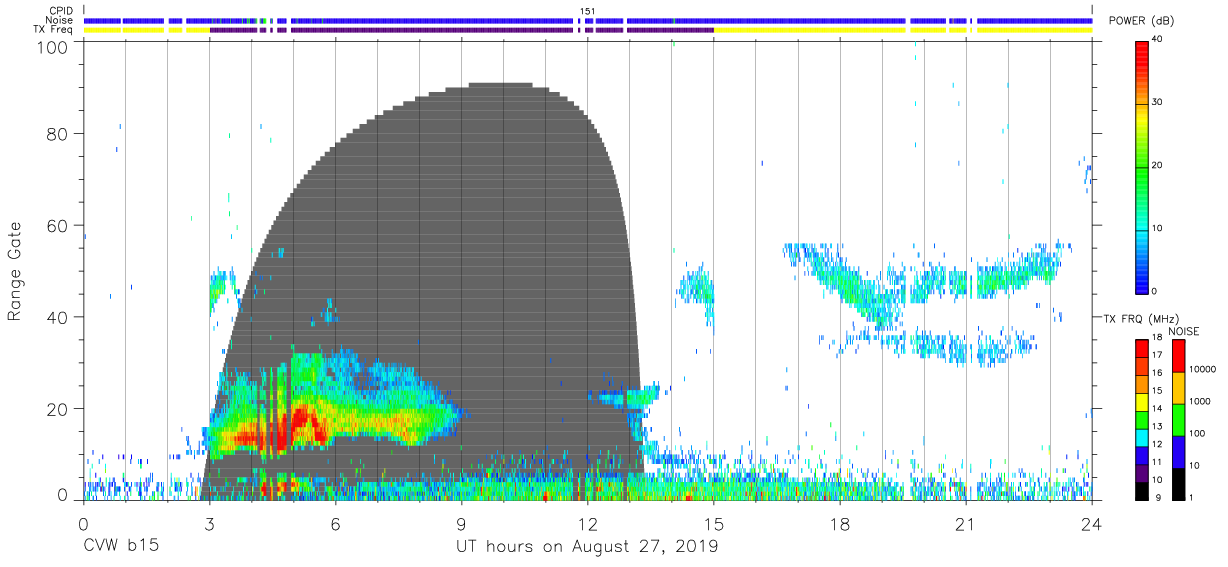The image size is (1228, 567).
Task: Click the 12 tick on the UT hours axis
Action: click(587, 523)
